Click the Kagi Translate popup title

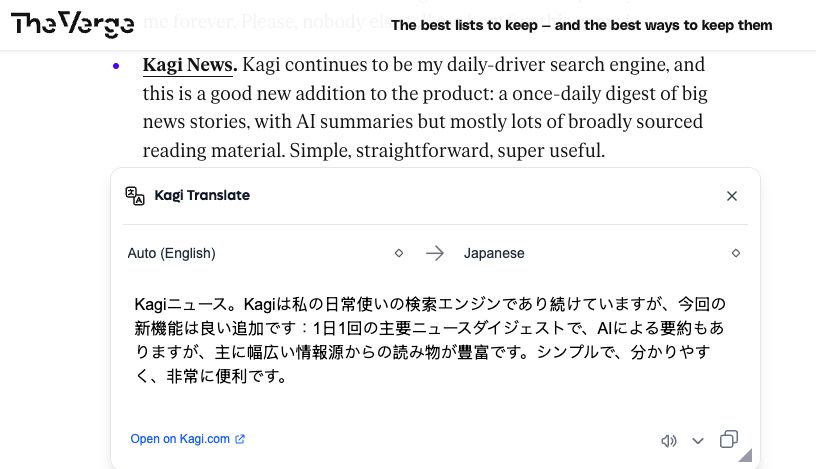[x=202, y=195]
